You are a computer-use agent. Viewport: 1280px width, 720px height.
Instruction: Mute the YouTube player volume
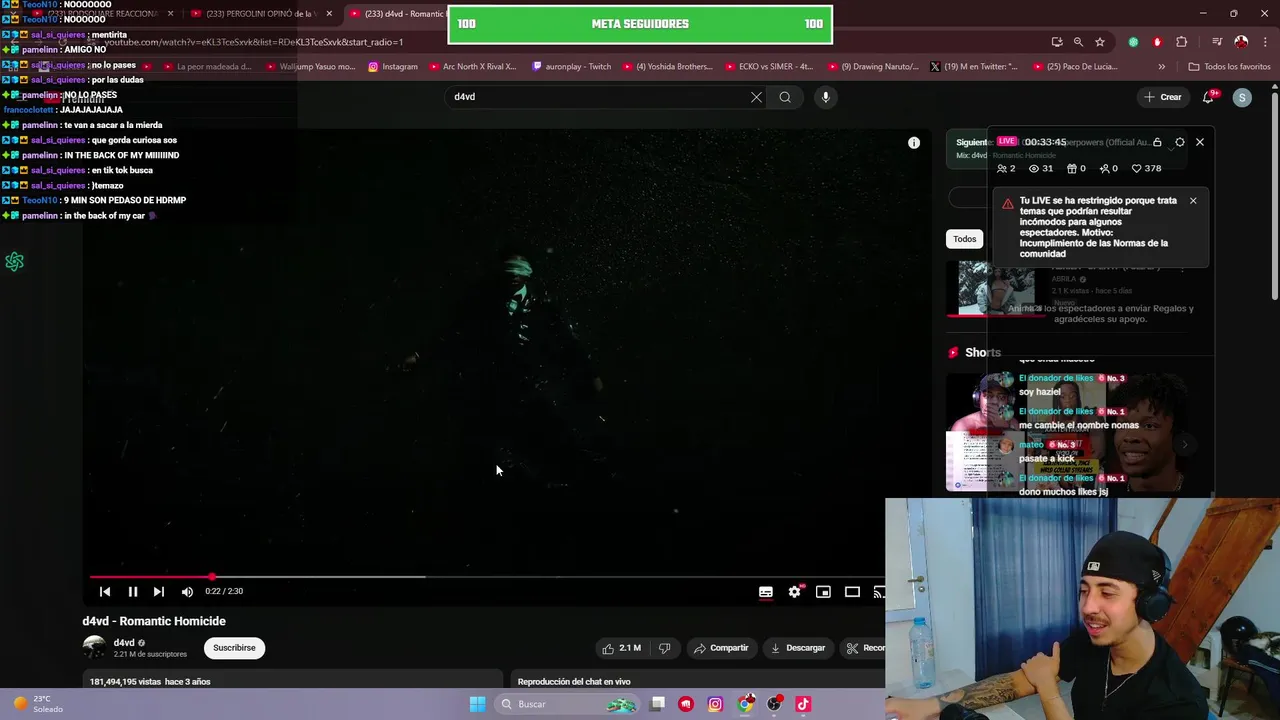click(187, 592)
